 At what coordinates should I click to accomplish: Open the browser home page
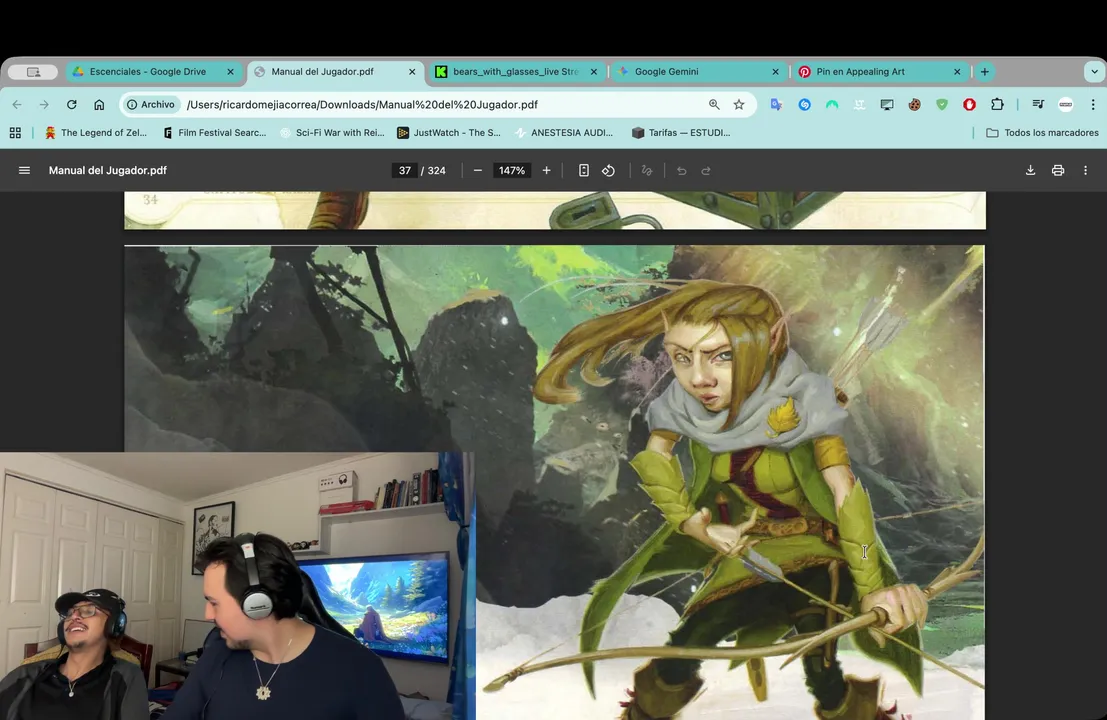(x=99, y=104)
